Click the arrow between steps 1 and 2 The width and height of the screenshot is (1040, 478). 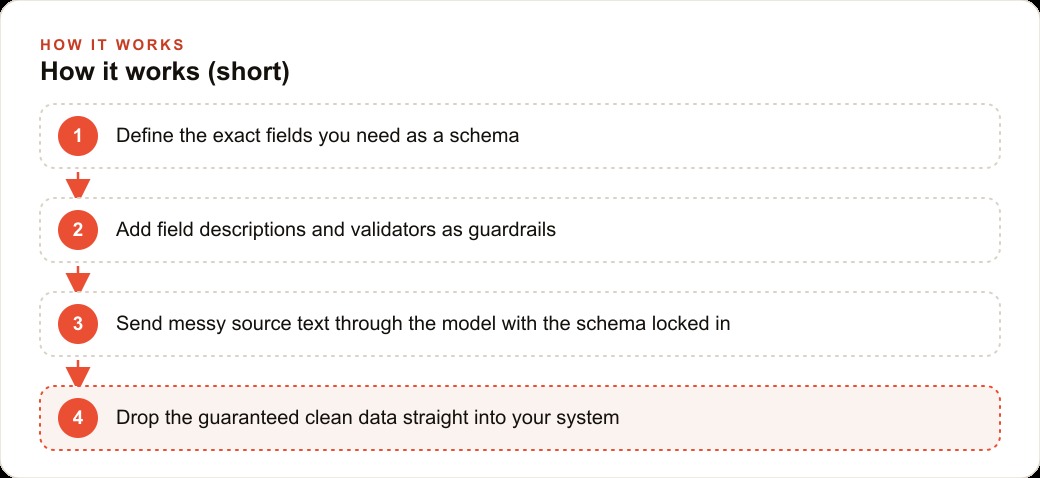[x=78, y=184]
